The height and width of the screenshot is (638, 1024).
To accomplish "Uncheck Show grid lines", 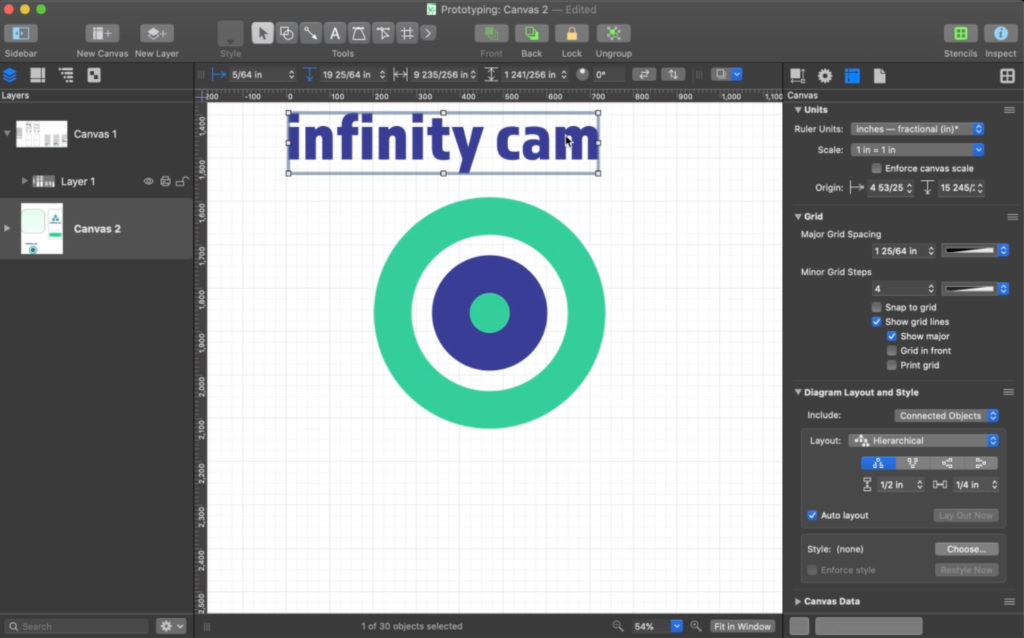I will 877,322.
